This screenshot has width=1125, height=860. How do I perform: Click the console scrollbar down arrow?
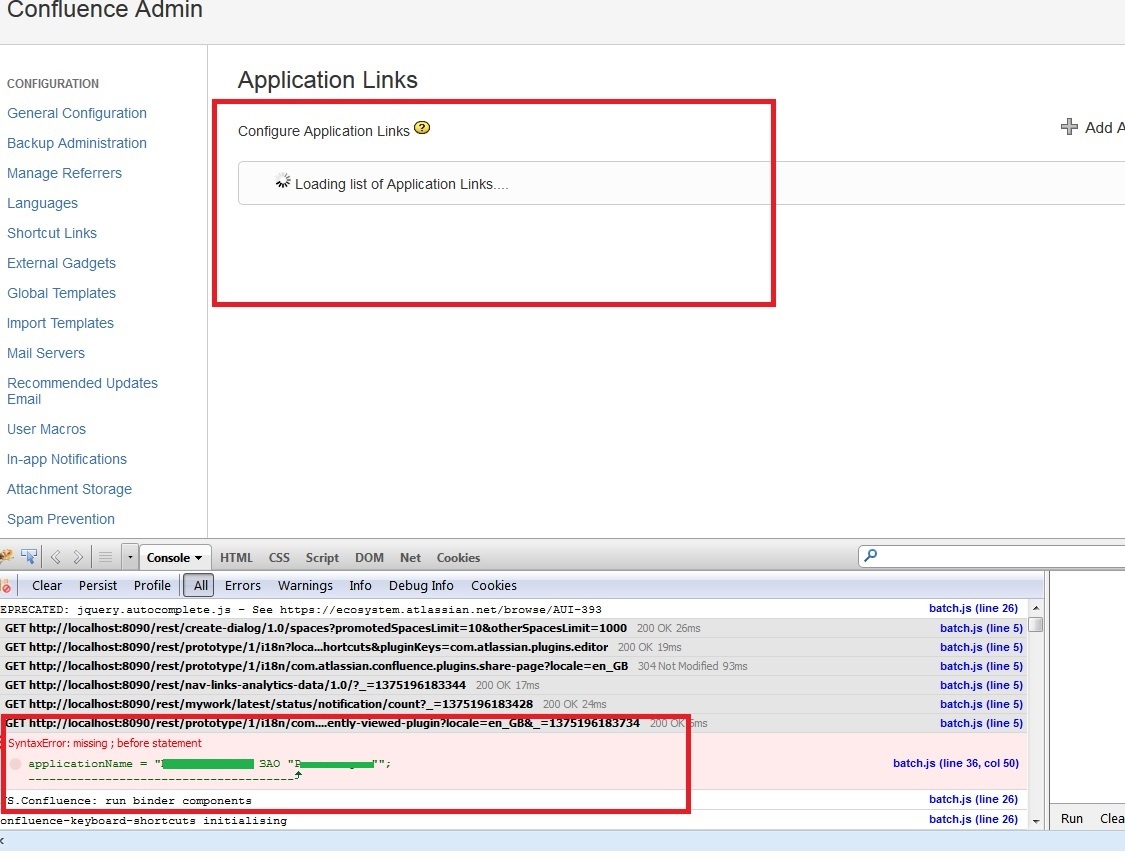click(x=1036, y=821)
